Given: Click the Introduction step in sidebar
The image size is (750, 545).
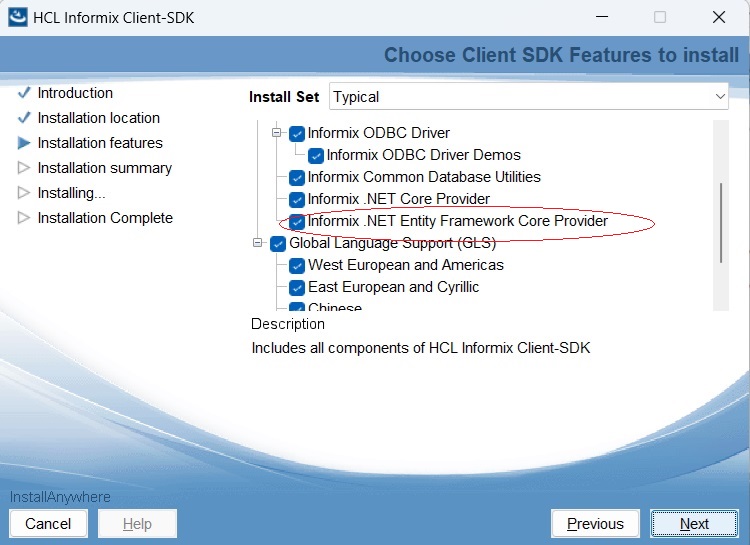Looking at the screenshot, I should tap(75, 93).
